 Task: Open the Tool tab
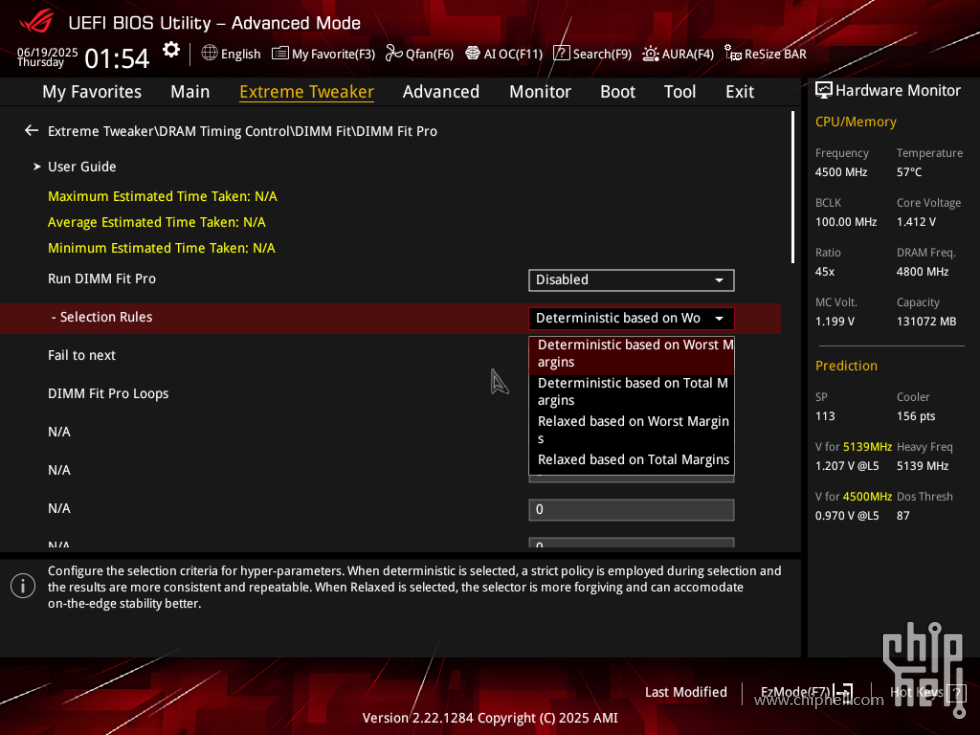point(679,92)
